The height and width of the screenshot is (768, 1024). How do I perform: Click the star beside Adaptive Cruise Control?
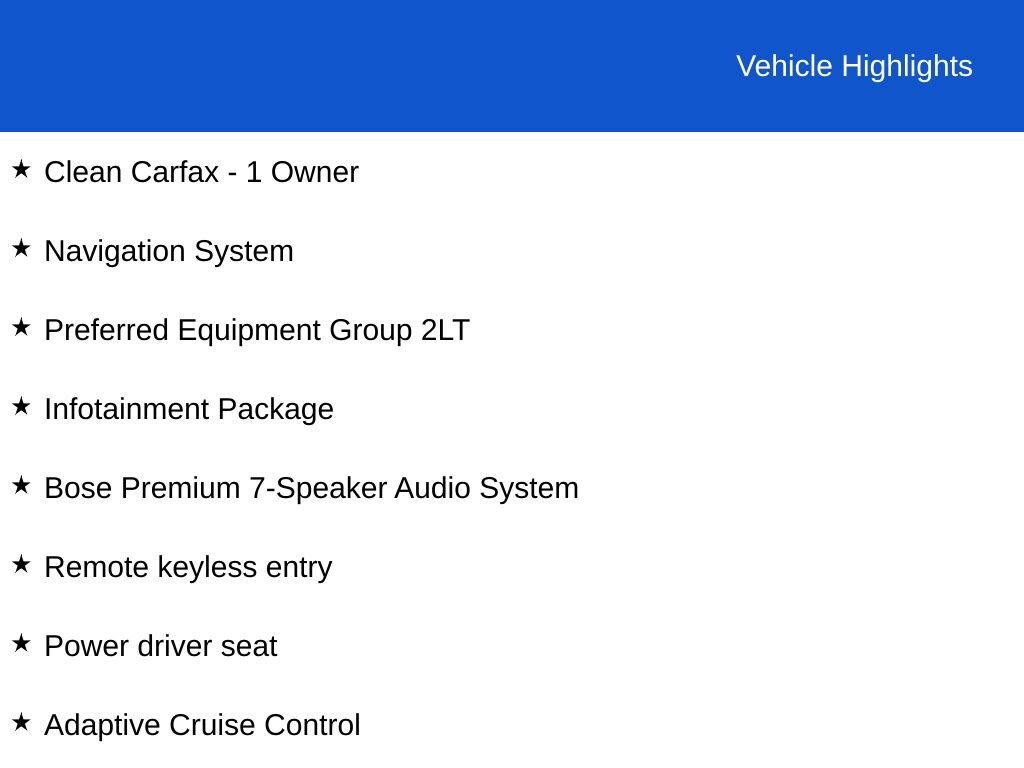click(21, 722)
